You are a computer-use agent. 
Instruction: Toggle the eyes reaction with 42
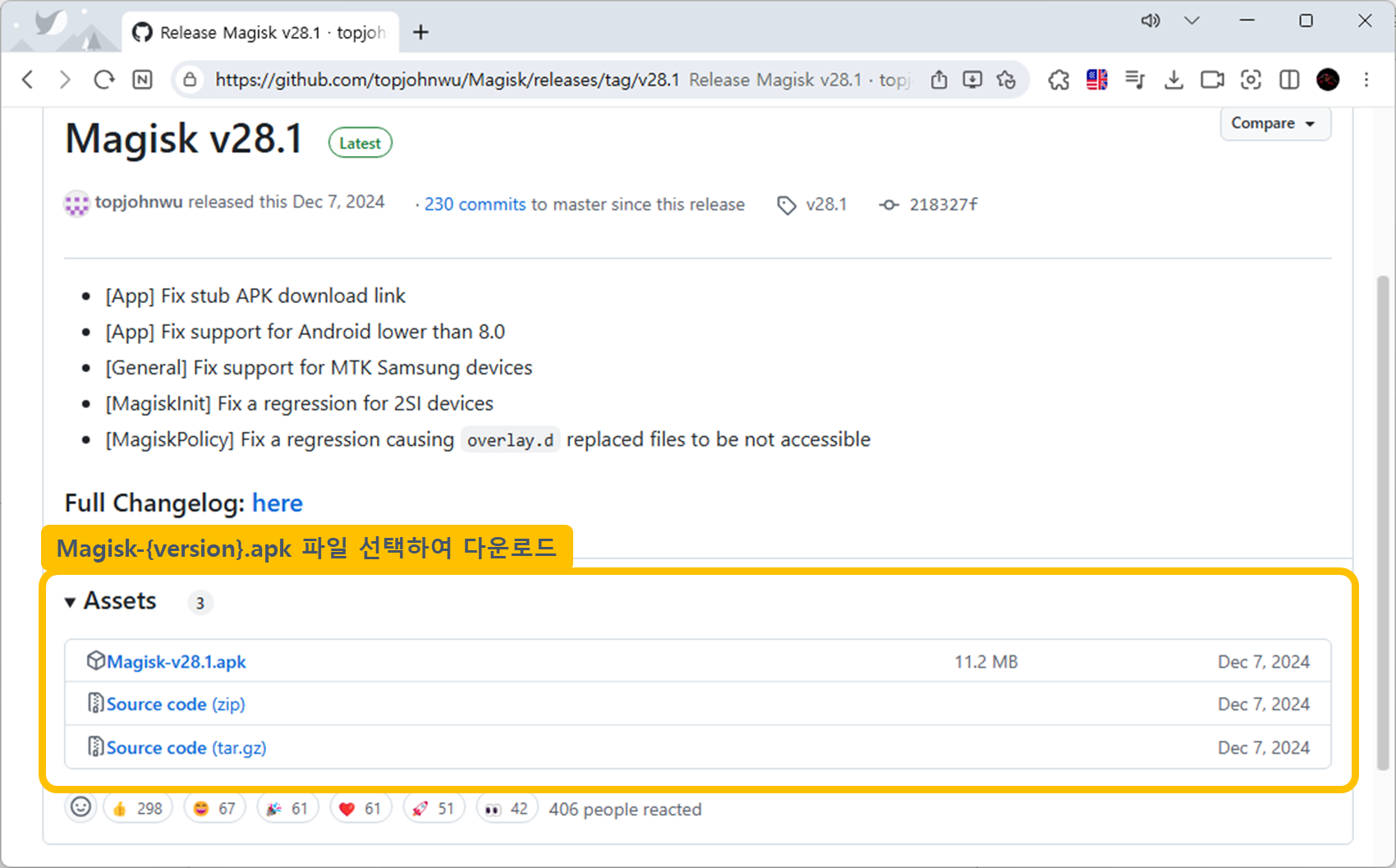click(507, 809)
